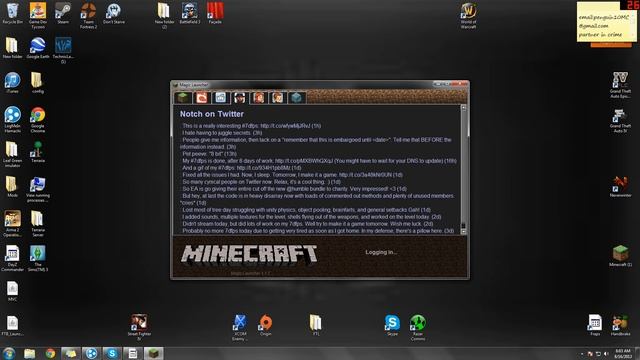Switch to the Minecraft launcher taskbar button

153,353
